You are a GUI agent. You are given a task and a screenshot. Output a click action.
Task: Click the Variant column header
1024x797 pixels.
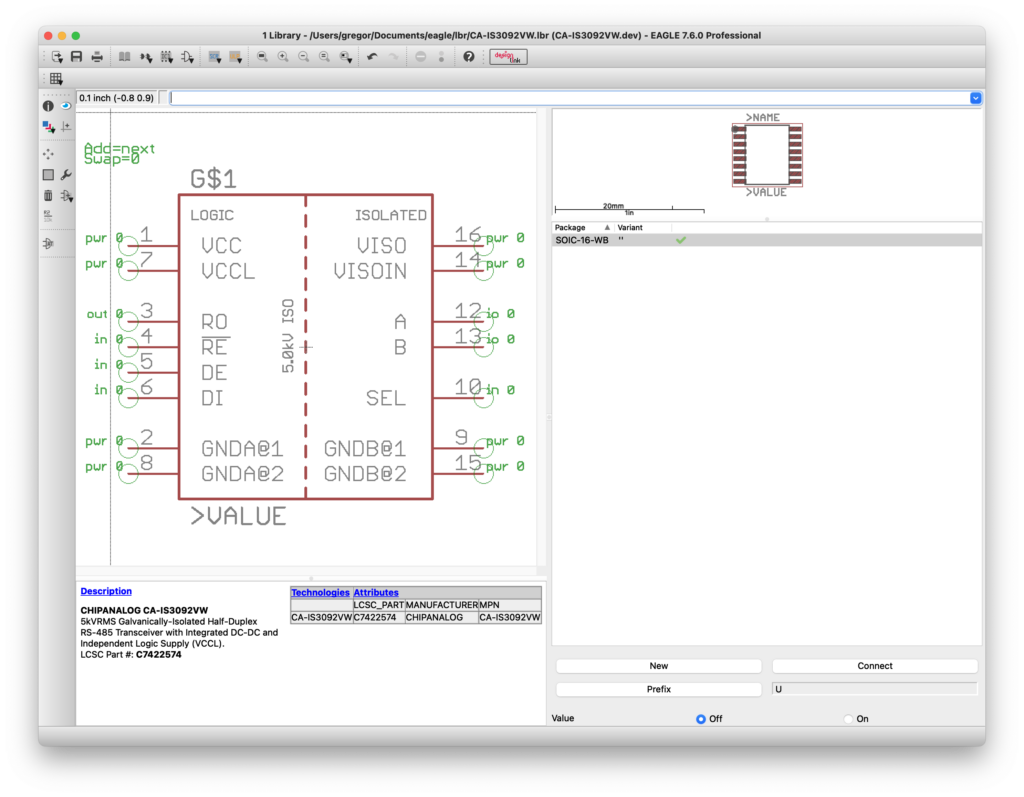(630, 227)
